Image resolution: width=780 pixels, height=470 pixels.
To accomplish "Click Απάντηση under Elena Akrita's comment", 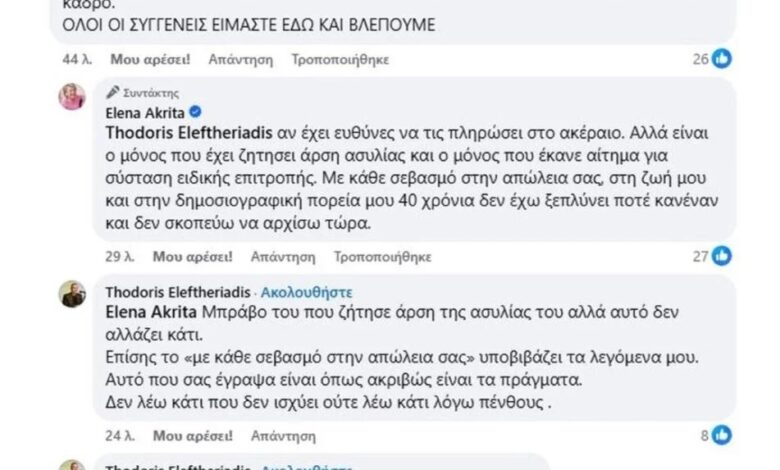I will (250, 257).
